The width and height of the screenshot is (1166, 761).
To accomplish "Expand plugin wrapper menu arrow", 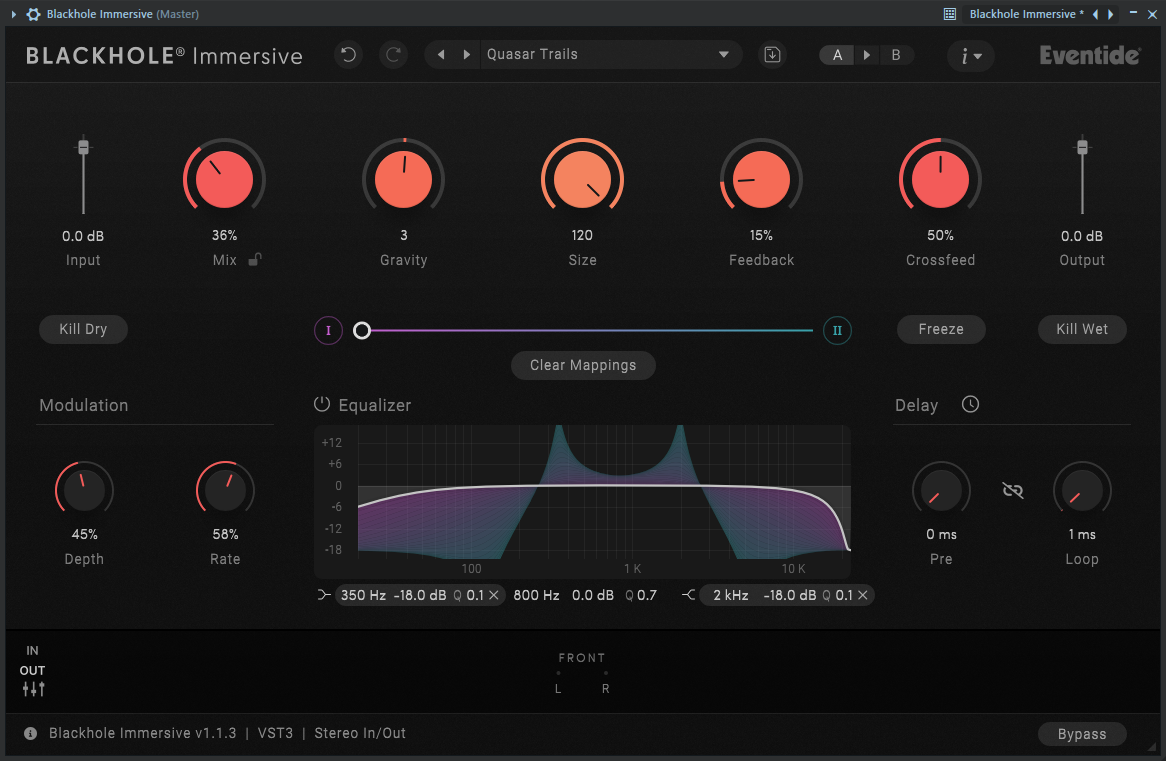I will click(x=13, y=14).
